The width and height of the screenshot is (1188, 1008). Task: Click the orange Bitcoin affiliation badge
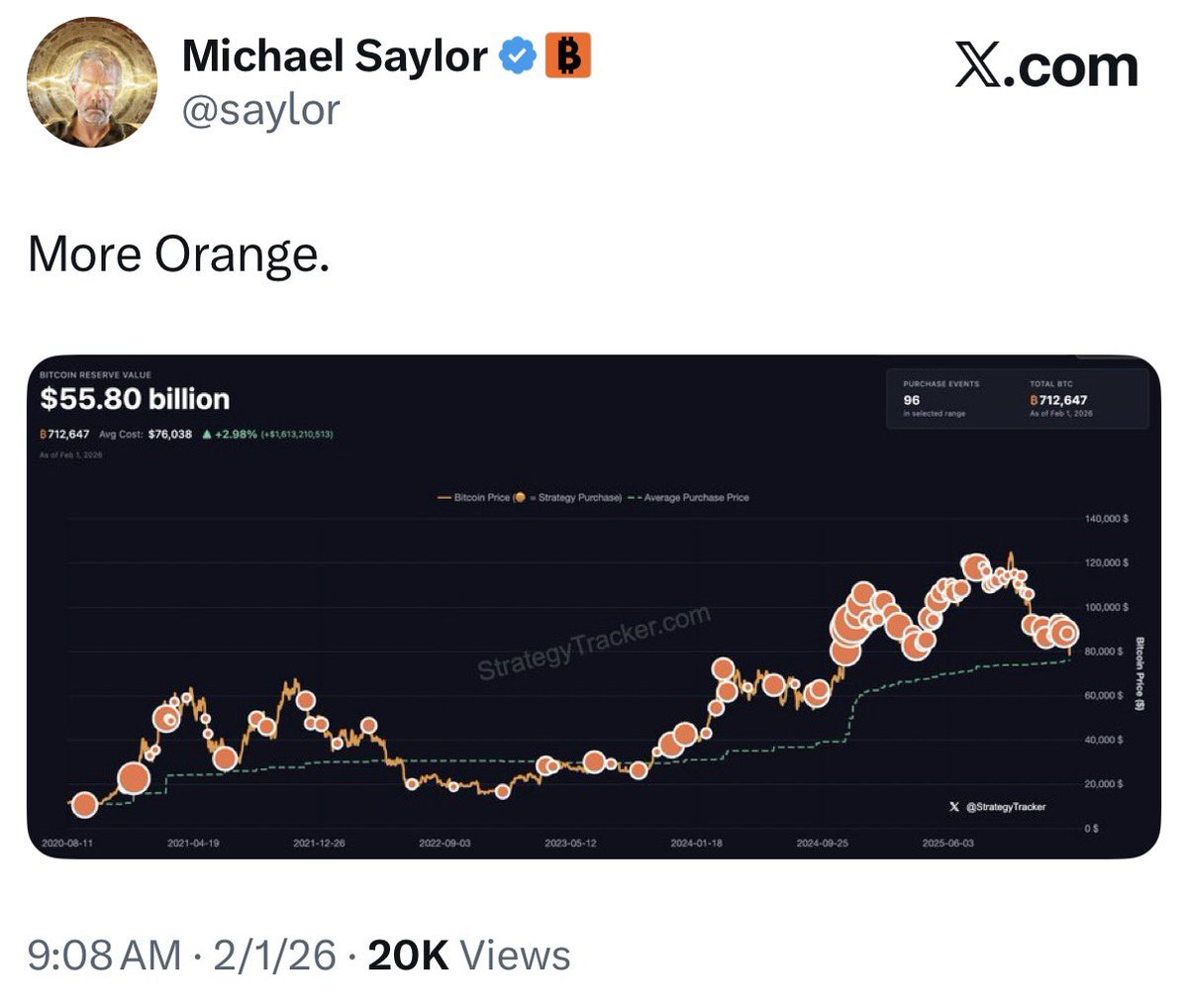coord(567,56)
